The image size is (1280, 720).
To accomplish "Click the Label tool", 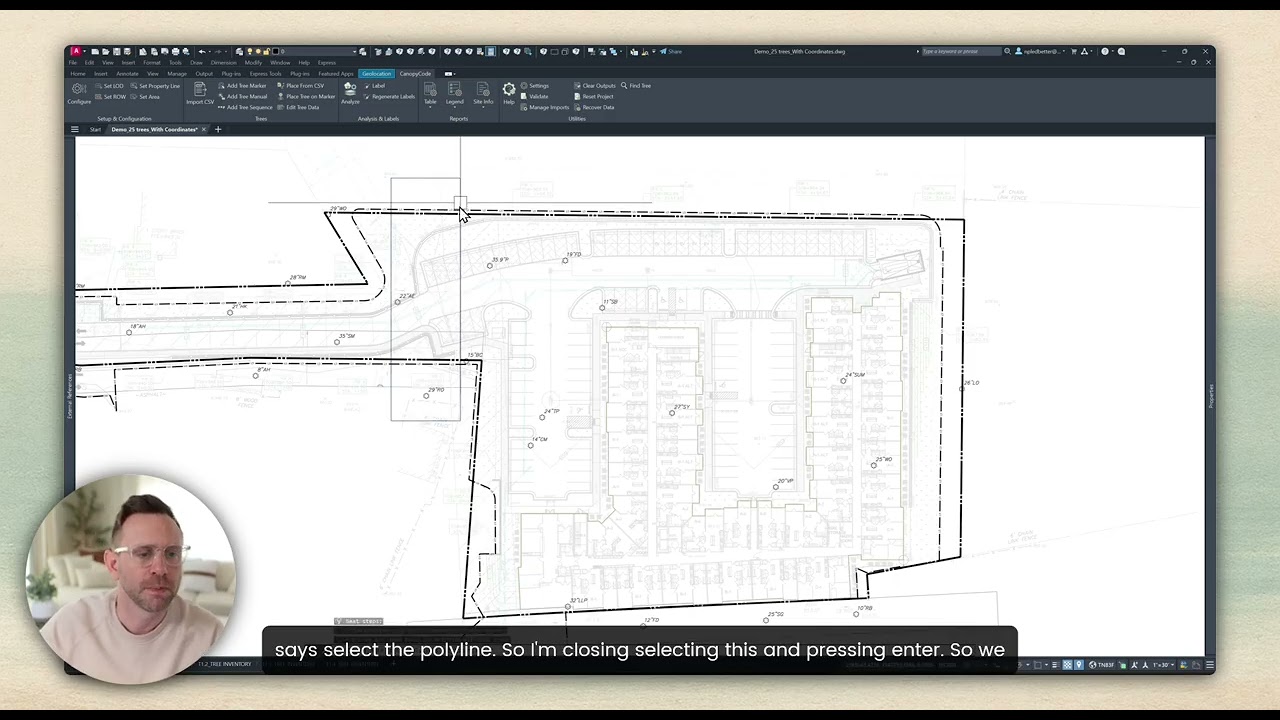I will point(375,86).
